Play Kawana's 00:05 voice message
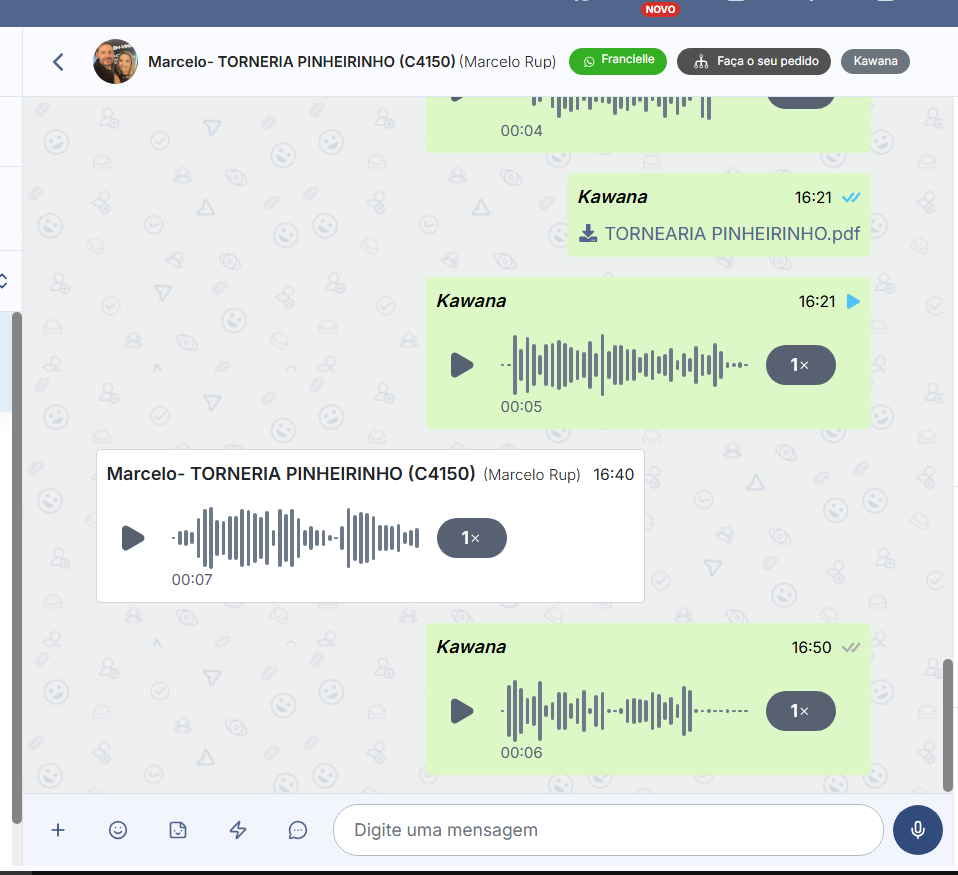 (461, 365)
